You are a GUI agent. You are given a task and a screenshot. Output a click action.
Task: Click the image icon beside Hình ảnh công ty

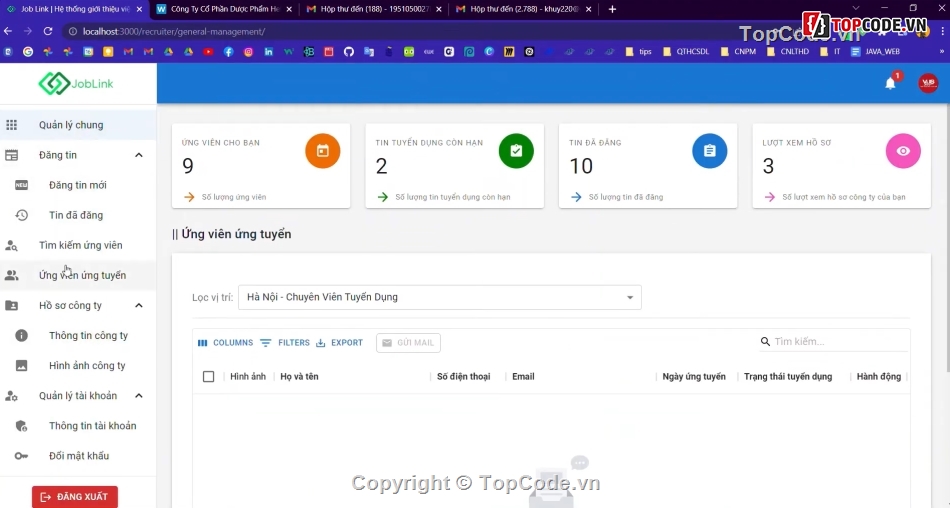pyautogui.click(x=21, y=366)
